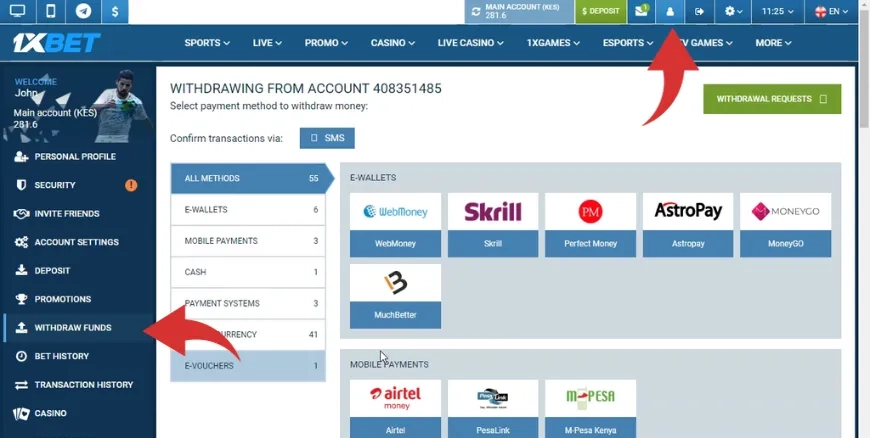Open the time 11:25 dropdown
Image resolution: width=870 pixels, height=438 pixels.
pos(777,11)
